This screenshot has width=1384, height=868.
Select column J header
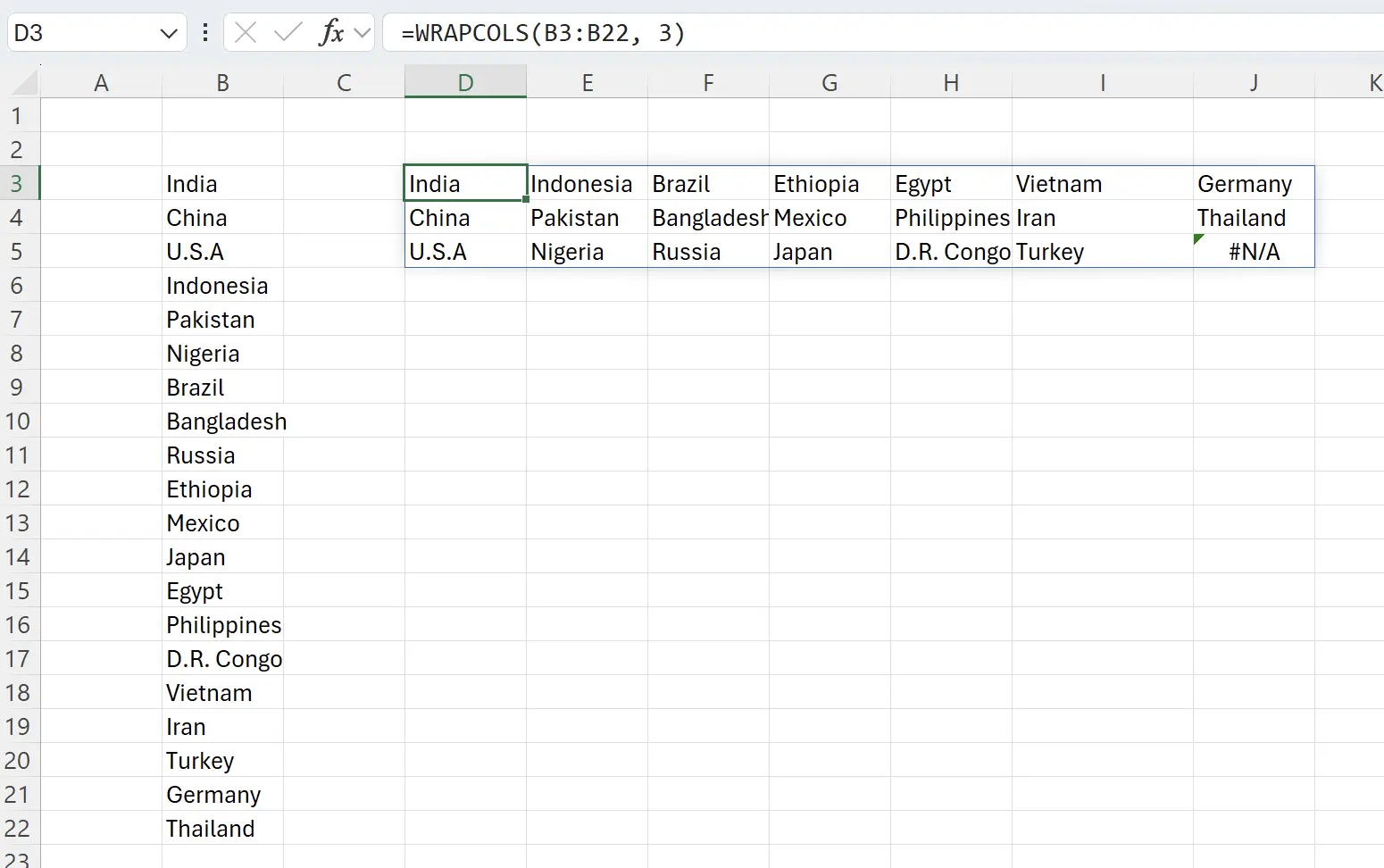1254,83
